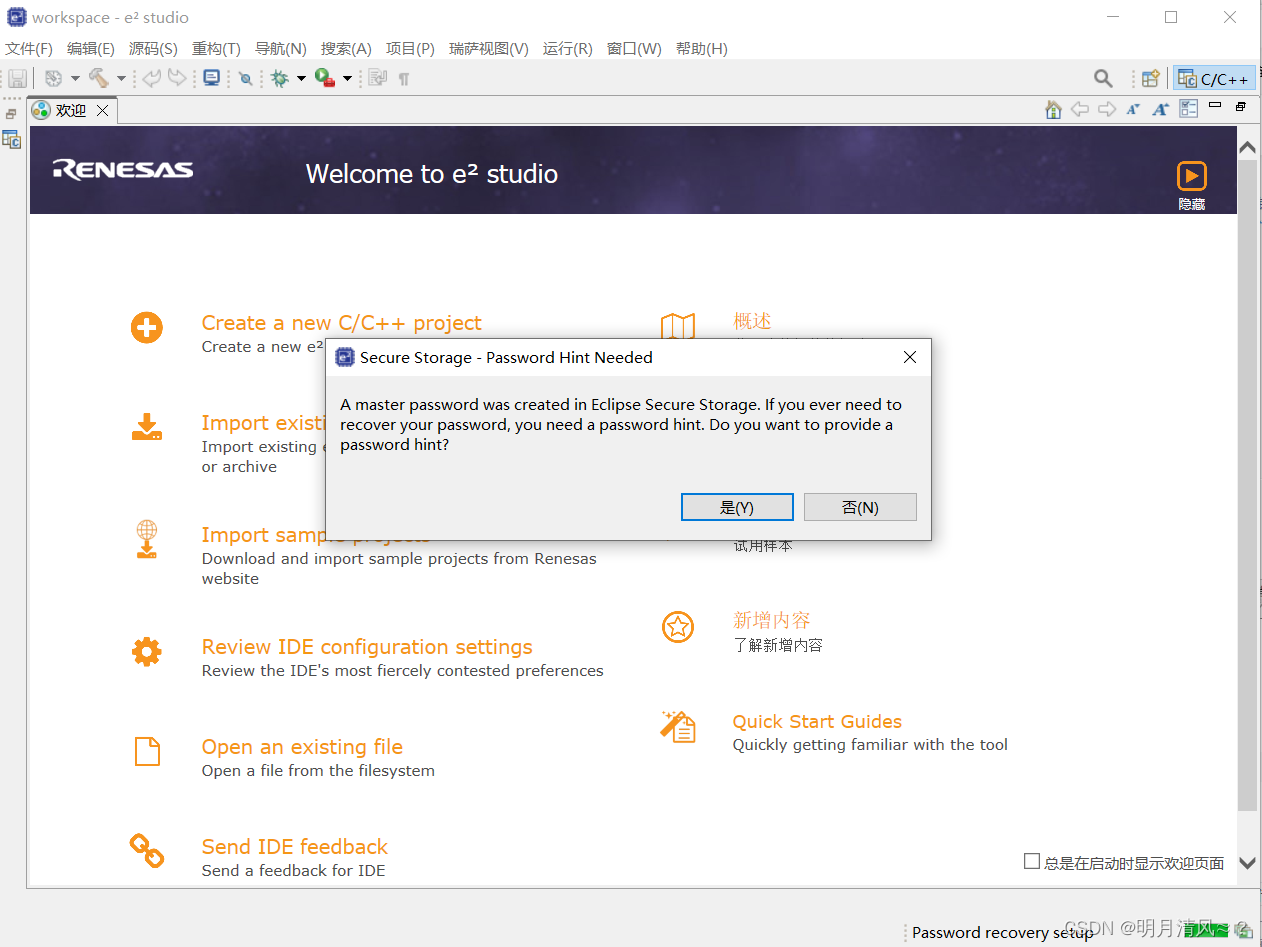1262x947 pixels.
Task: Expand the Debug dropdown arrow
Action: point(301,78)
